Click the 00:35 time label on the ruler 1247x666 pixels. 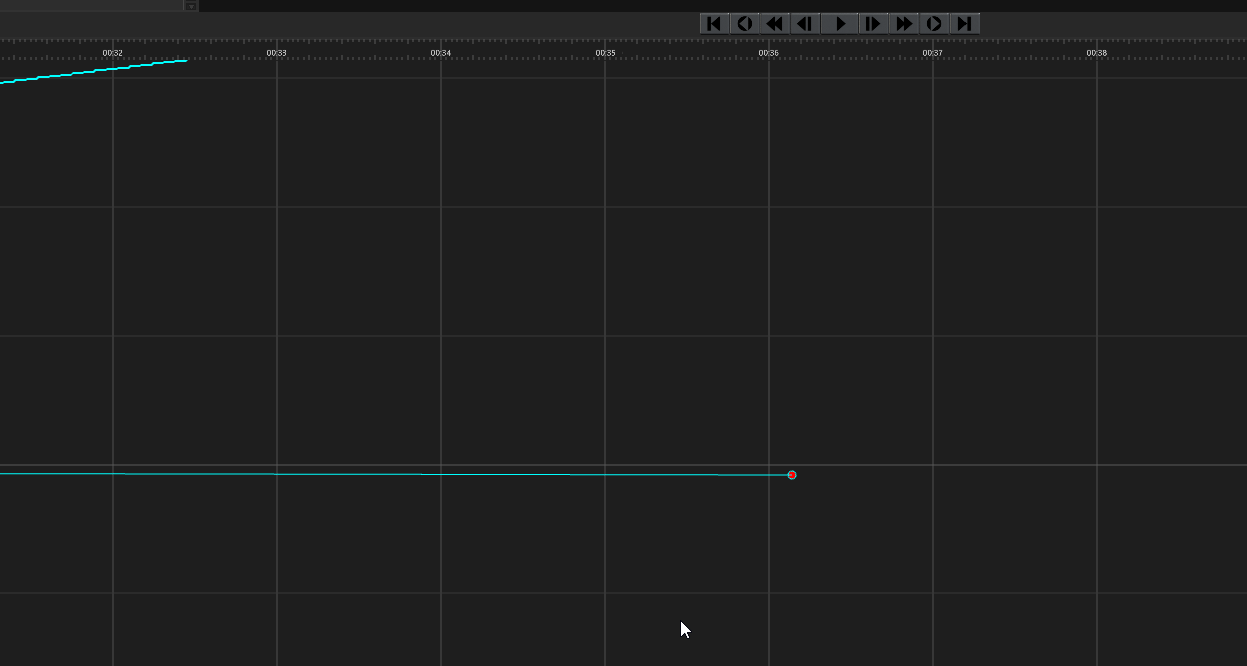(x=605, y=53)
